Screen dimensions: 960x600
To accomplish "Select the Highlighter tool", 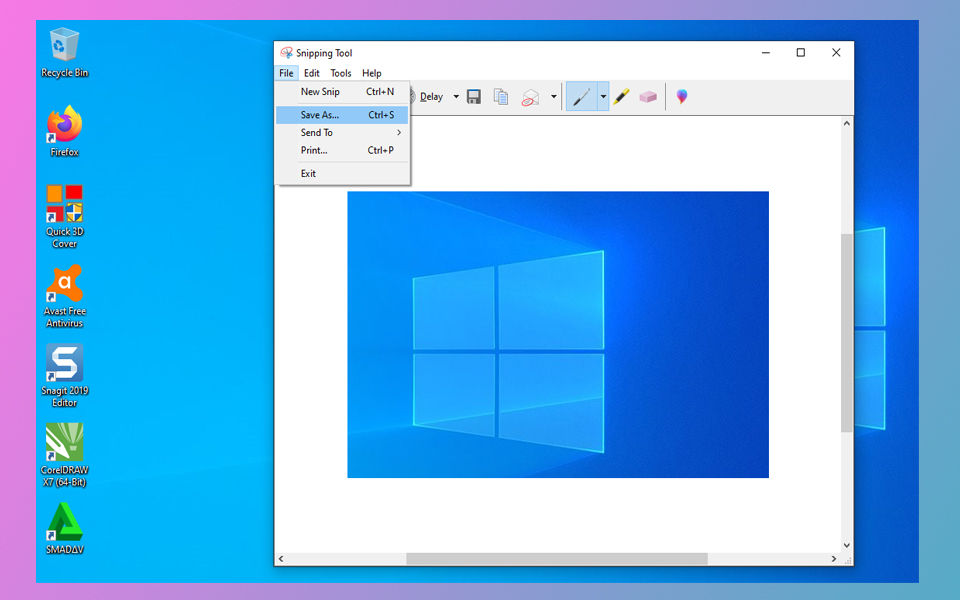I will (621, 96).
